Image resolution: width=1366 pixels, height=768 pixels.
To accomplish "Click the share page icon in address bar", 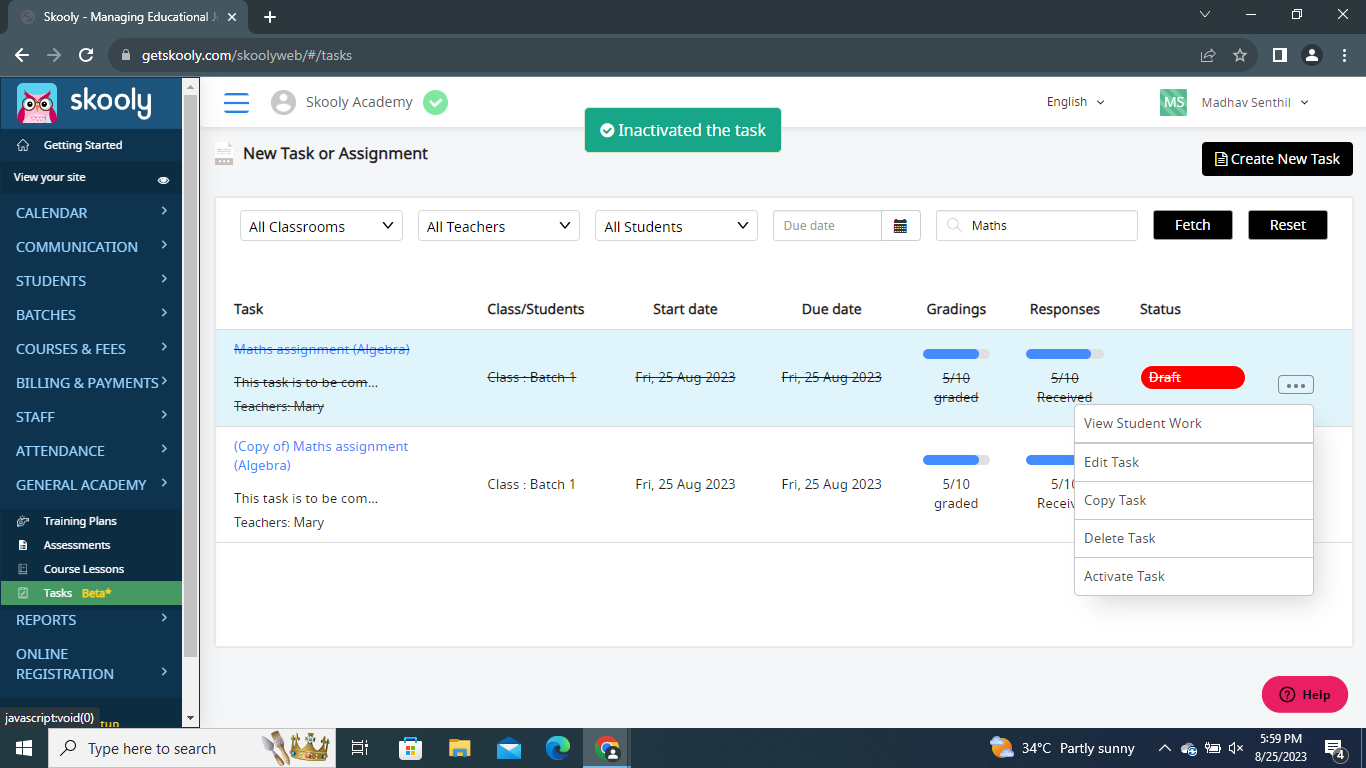I will point(1208,55).
